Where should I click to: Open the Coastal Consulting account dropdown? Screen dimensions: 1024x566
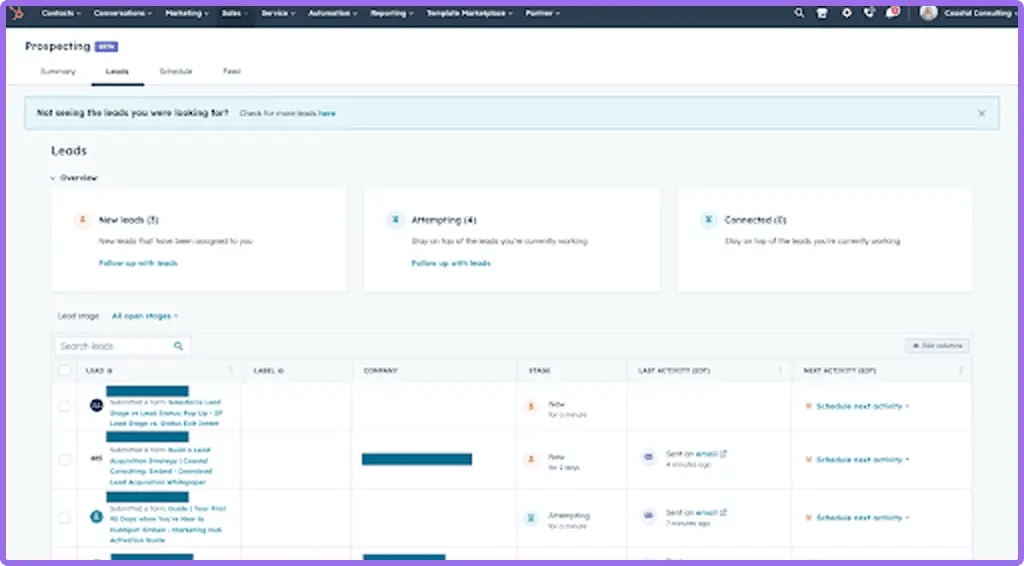point(980,13)
